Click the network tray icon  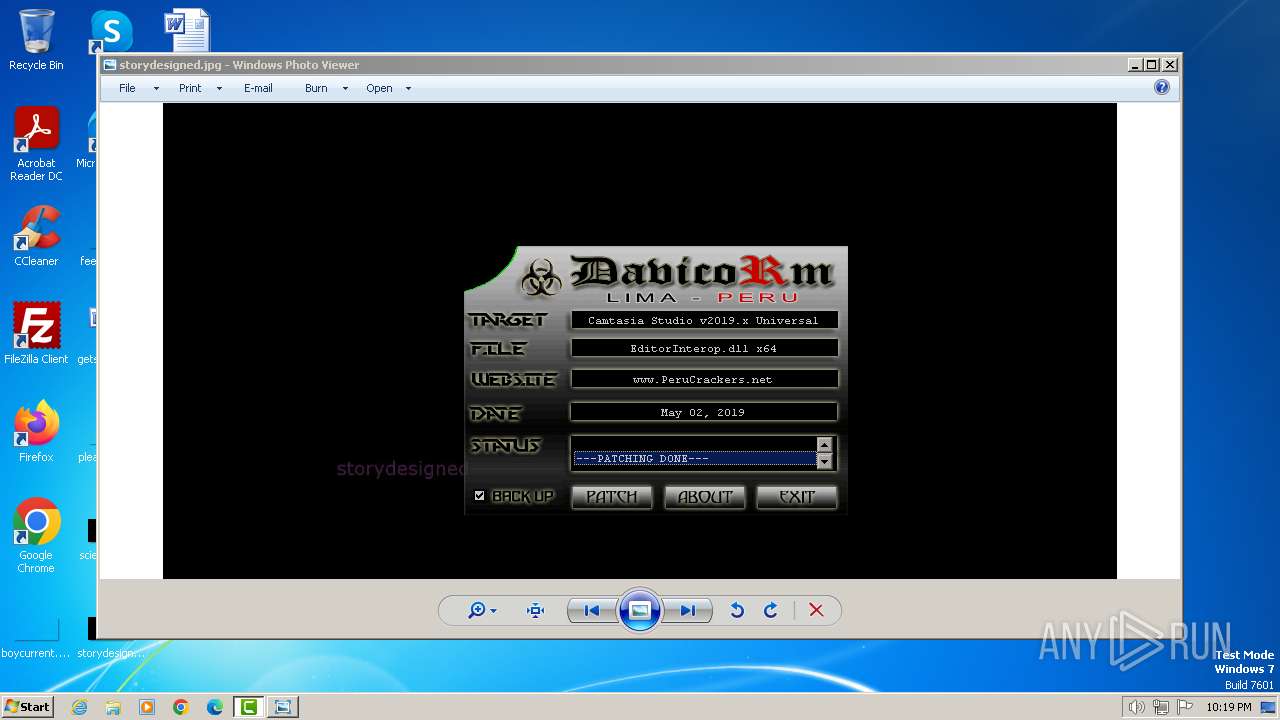pos(1160,707)
